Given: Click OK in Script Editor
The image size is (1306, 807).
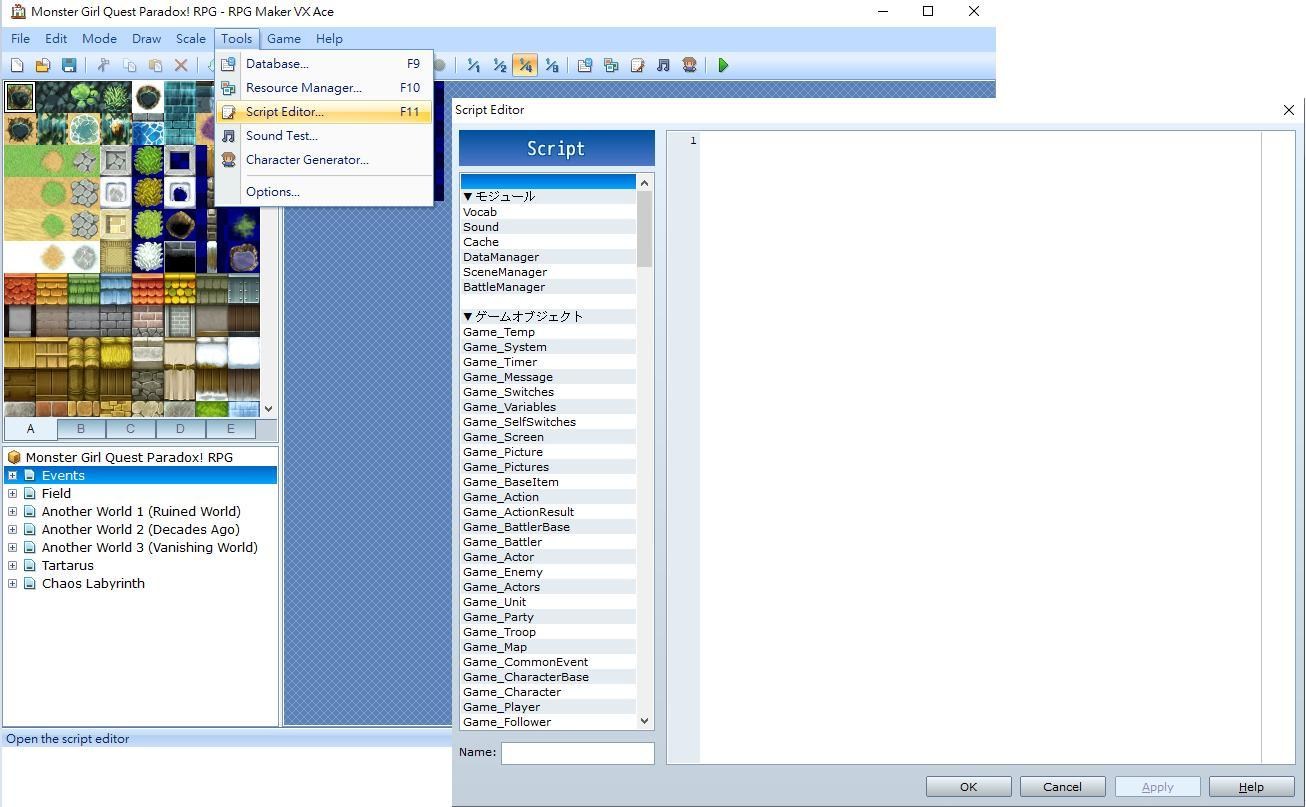Looking at the screenshot, I should click(968, 787).
